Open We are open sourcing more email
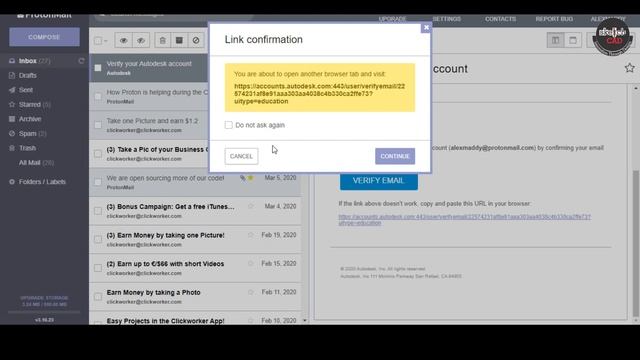 click(196, 182)
